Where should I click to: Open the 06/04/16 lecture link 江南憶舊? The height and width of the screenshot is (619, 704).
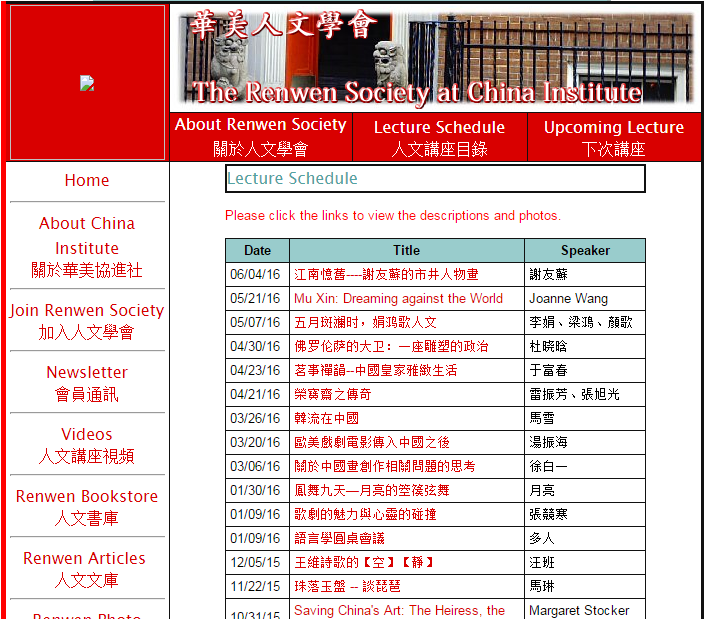point(387,274)
